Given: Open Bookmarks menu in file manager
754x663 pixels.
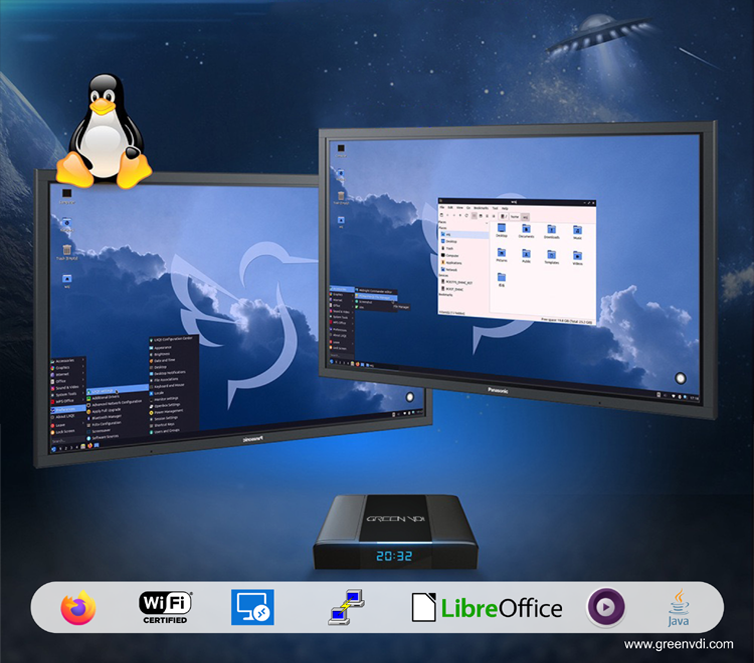Looking at the screenshot, I should [481, 208].
